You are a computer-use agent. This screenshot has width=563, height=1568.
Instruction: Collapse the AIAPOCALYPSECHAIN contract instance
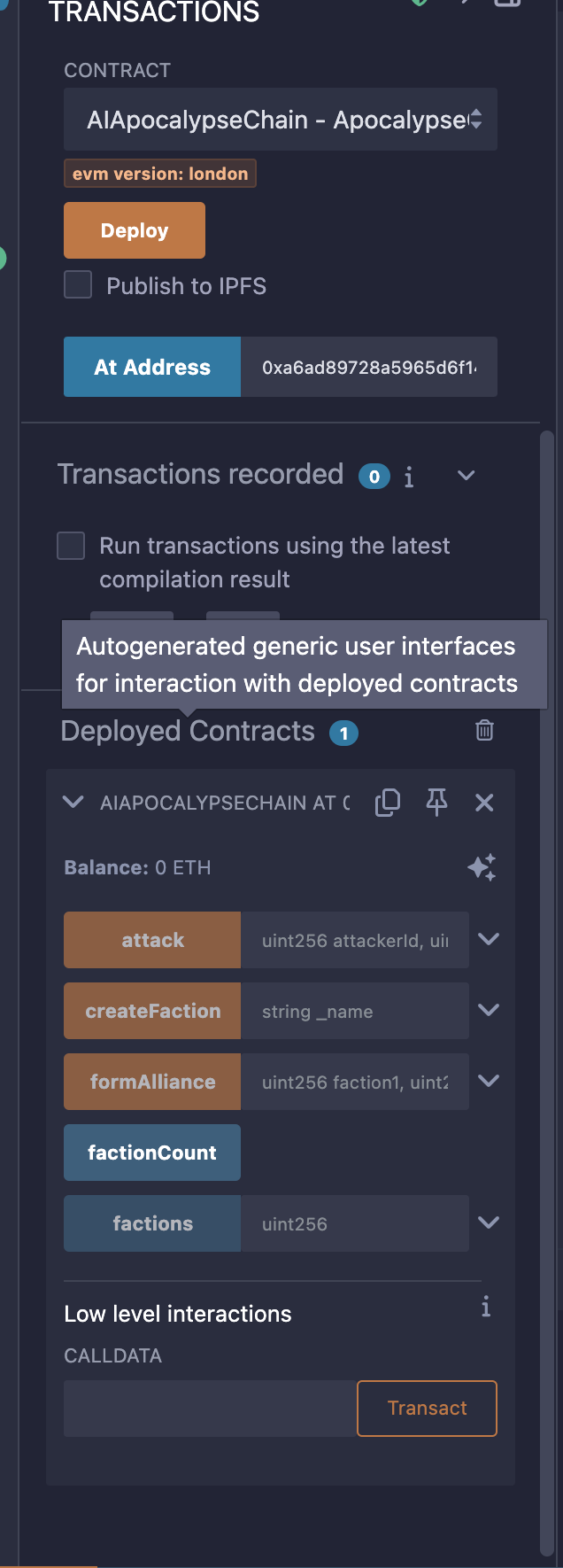click(x=73, y=803)
